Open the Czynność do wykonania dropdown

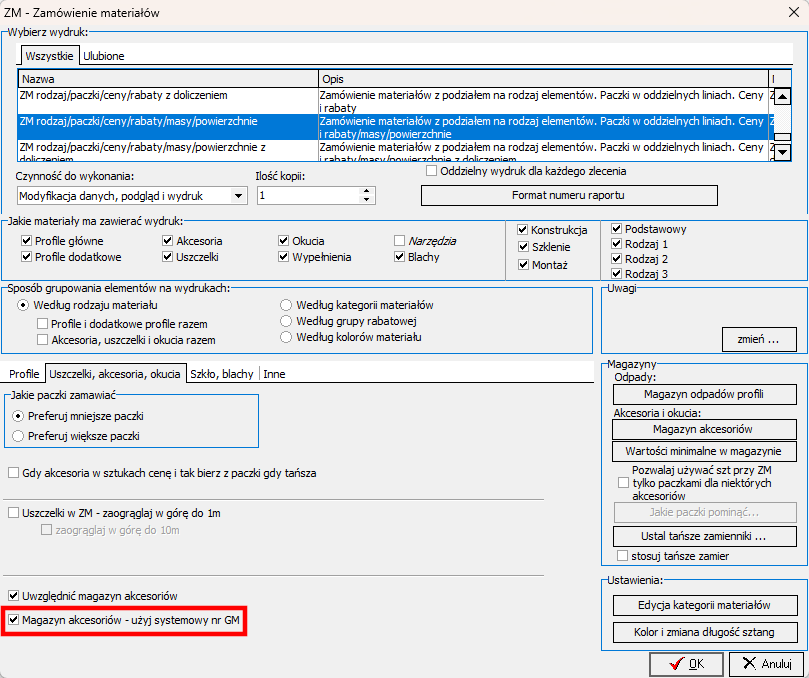click(x=238, y=196)
